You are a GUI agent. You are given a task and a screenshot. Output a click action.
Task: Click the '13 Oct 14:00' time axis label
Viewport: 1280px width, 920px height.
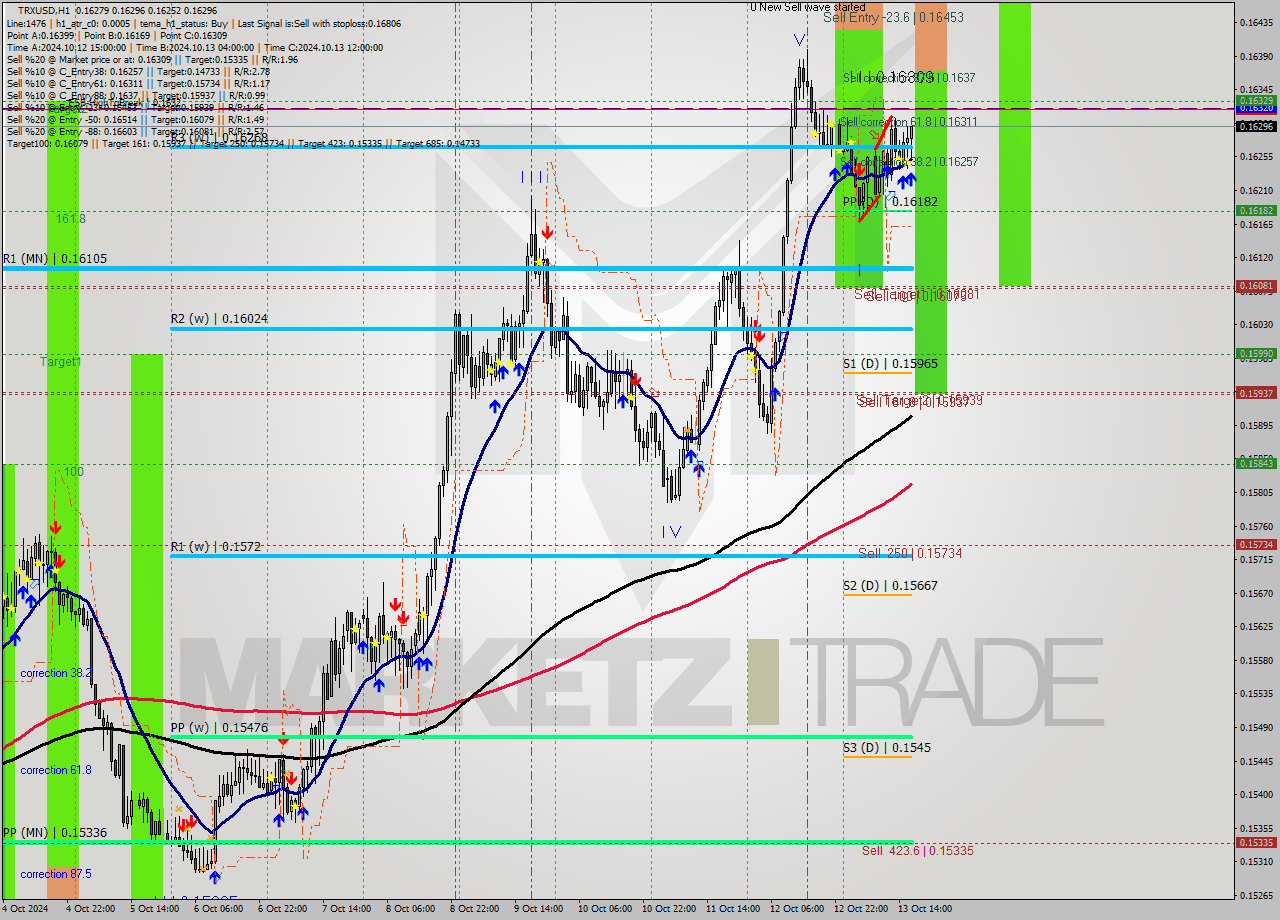click(924, 909)
